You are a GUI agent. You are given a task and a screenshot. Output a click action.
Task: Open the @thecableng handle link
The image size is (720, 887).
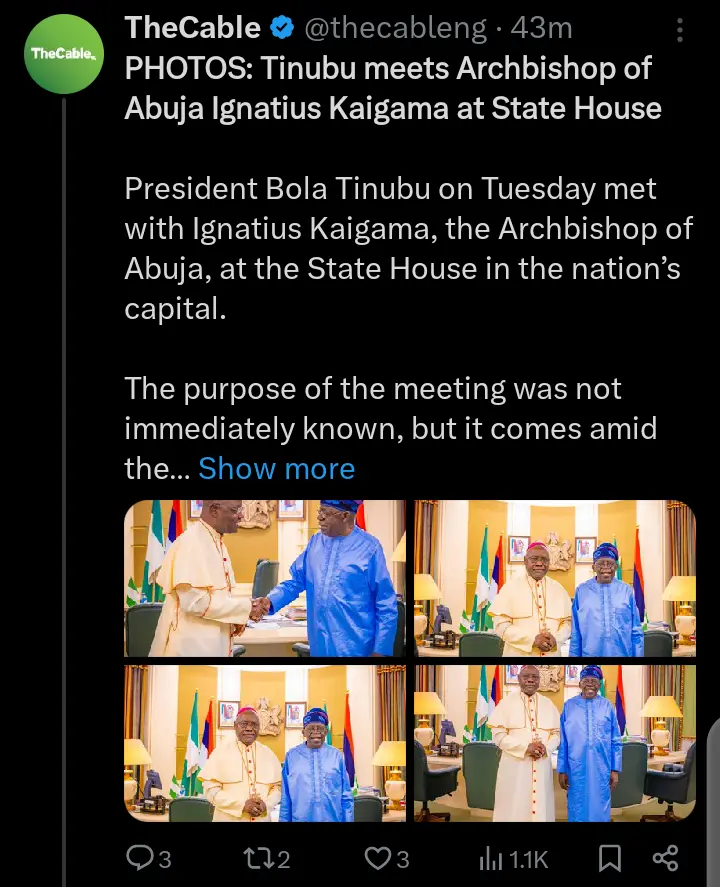[395, 29]
